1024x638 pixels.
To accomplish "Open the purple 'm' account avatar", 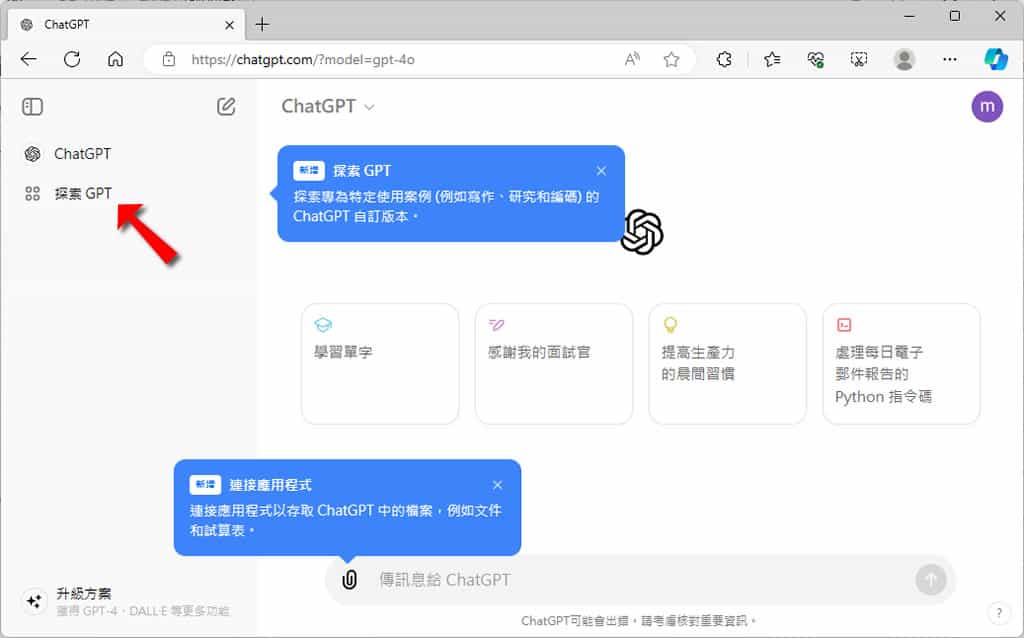I will 987,106.
